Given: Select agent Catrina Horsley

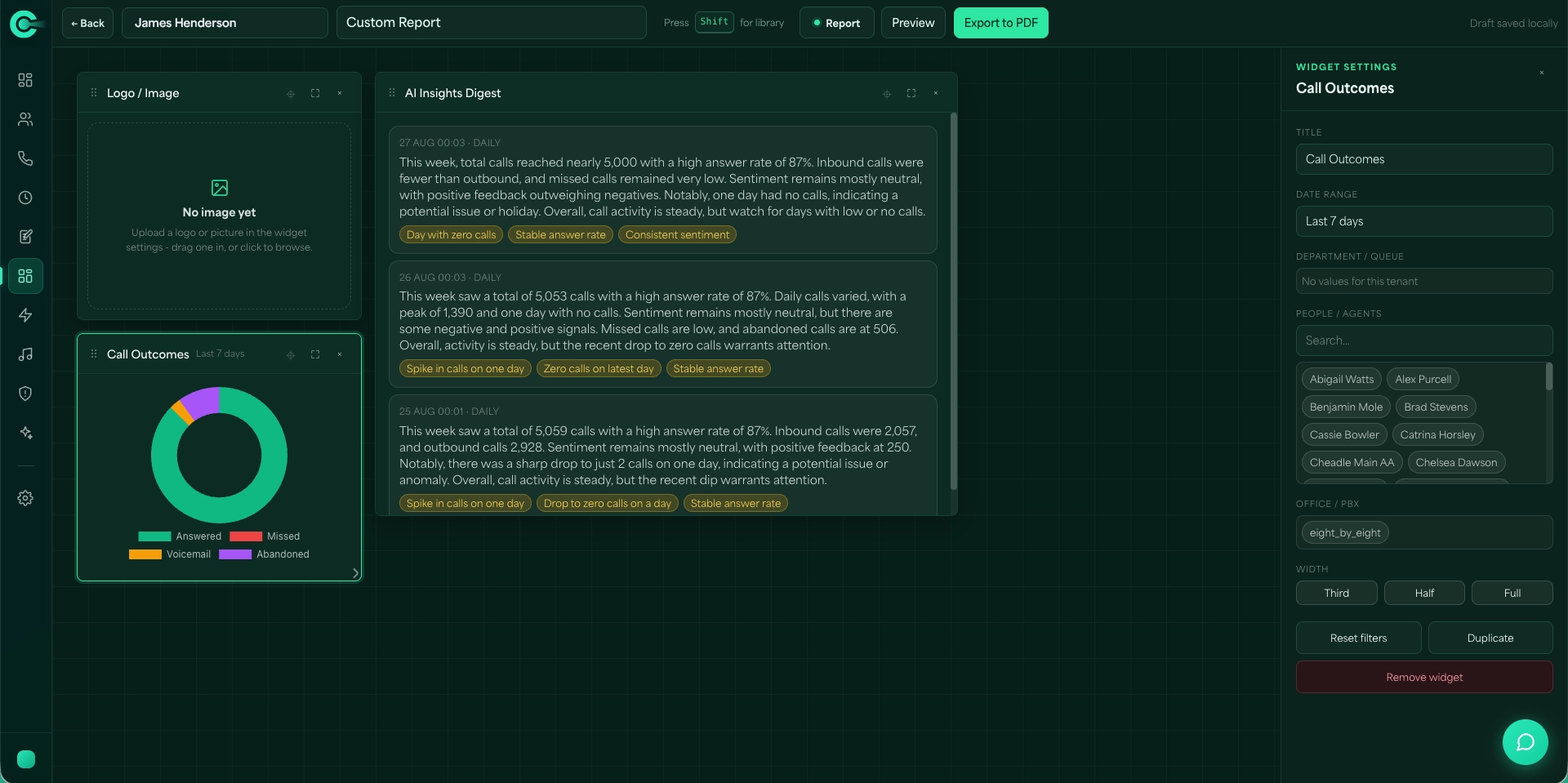Looking at the screenshot, I should point(1437,434).
